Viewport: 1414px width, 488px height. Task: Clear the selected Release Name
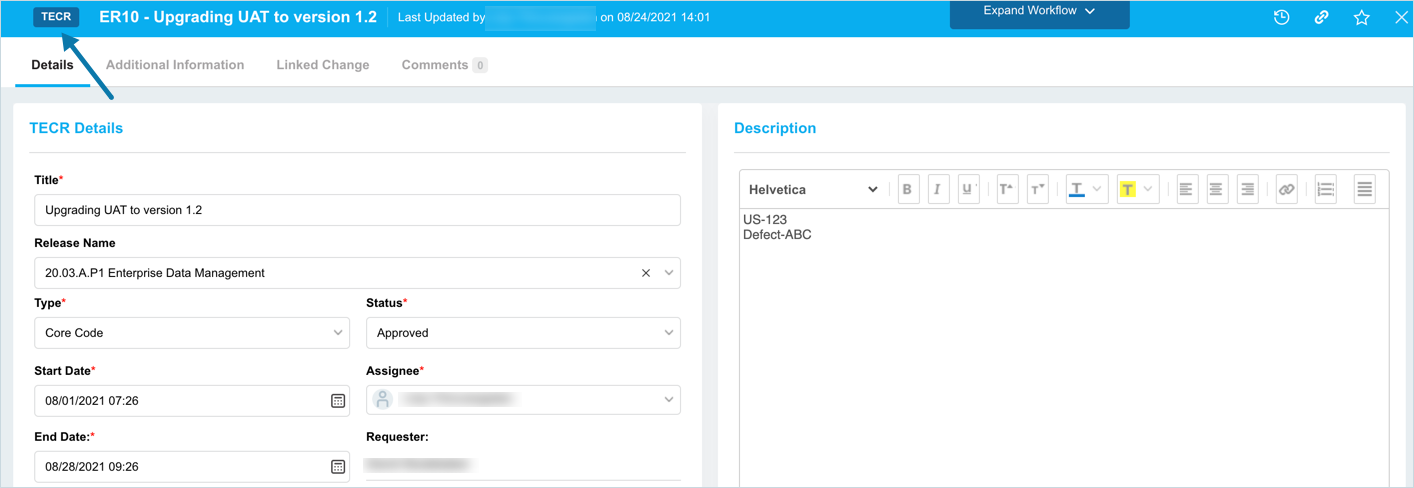click(x=646, y=273)
